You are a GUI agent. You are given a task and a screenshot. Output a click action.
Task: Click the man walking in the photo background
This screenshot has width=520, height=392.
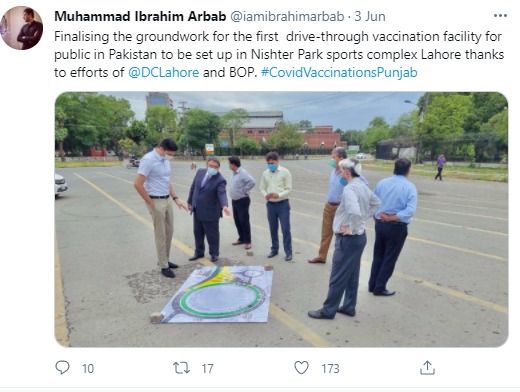440,167
